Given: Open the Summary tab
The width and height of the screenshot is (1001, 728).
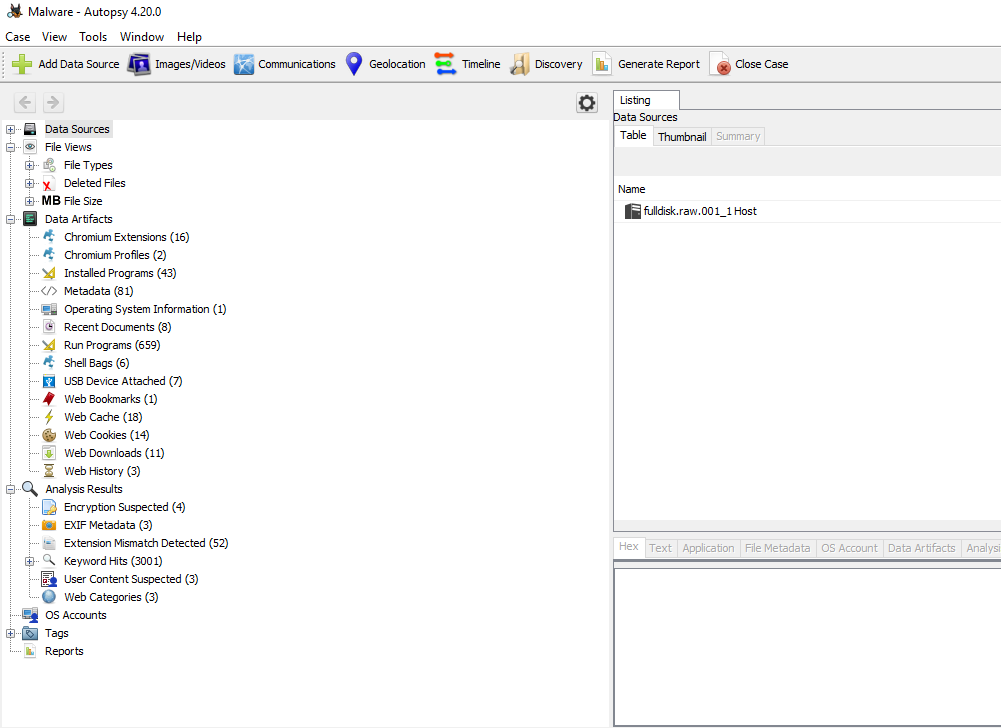Looking at the screenshot, I should point(738,137).
